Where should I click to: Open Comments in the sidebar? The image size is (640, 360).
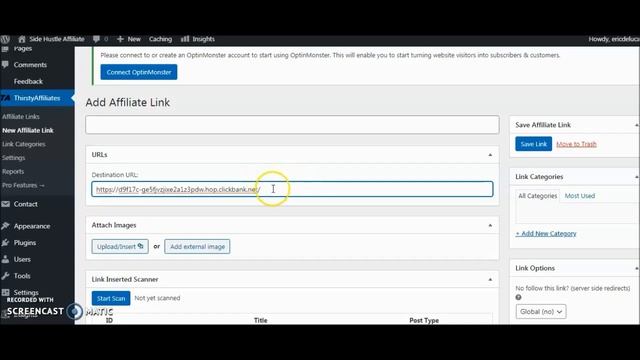pyautogui.click(x=30, y=65)
